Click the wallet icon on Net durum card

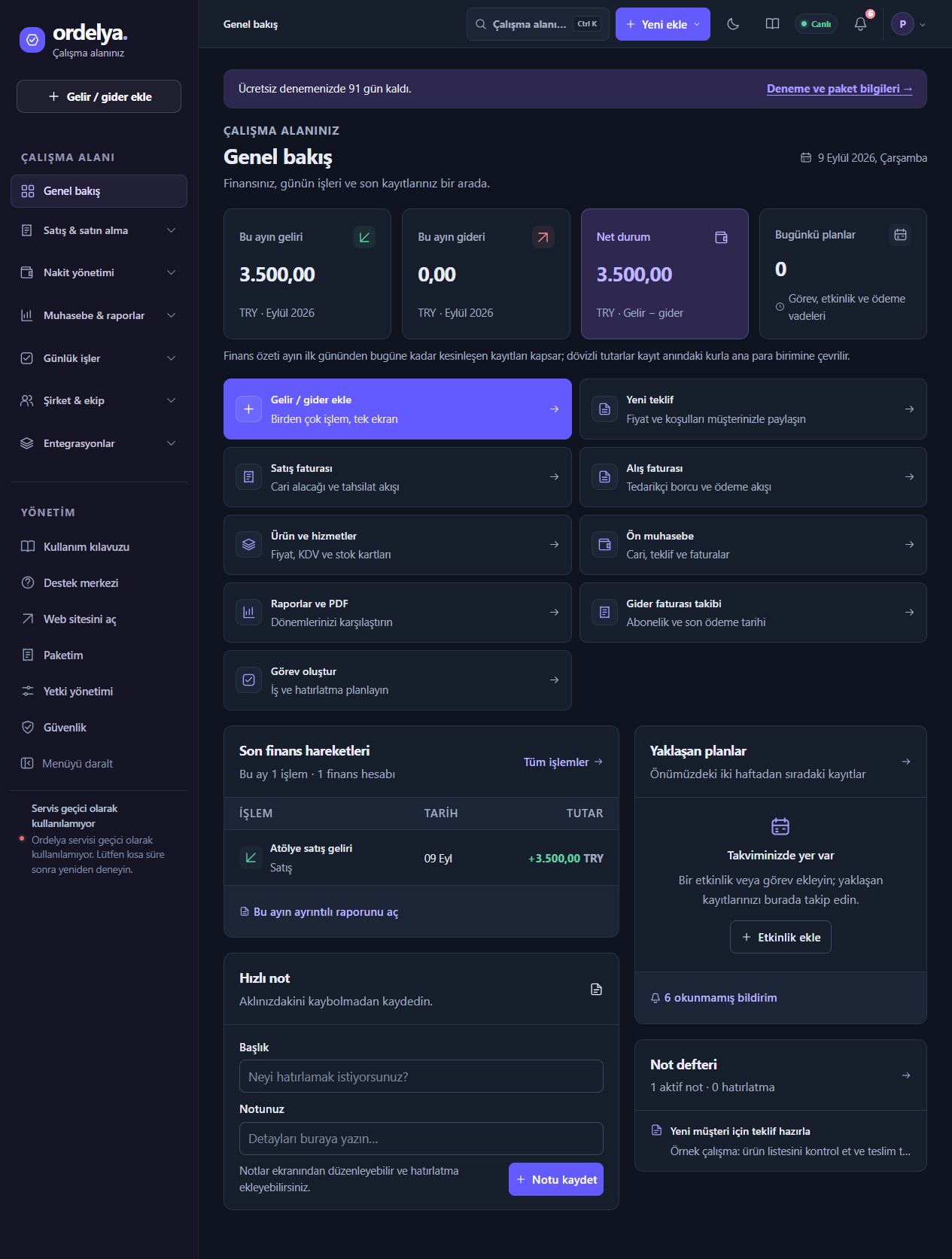tap(721, 237)
